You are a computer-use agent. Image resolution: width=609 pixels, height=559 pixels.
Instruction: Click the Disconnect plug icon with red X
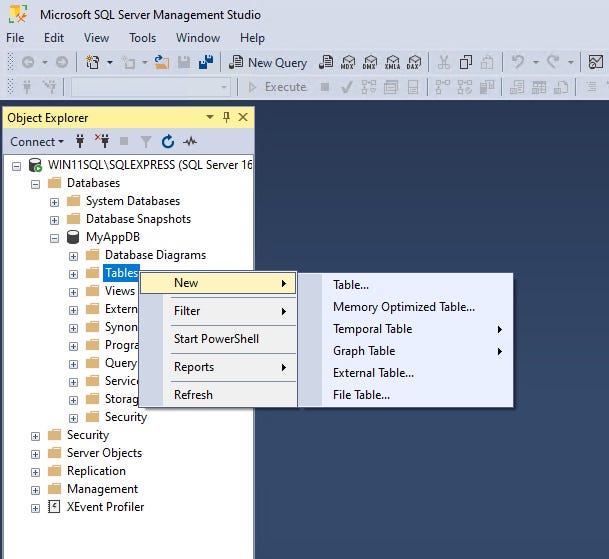click(102, 141)
